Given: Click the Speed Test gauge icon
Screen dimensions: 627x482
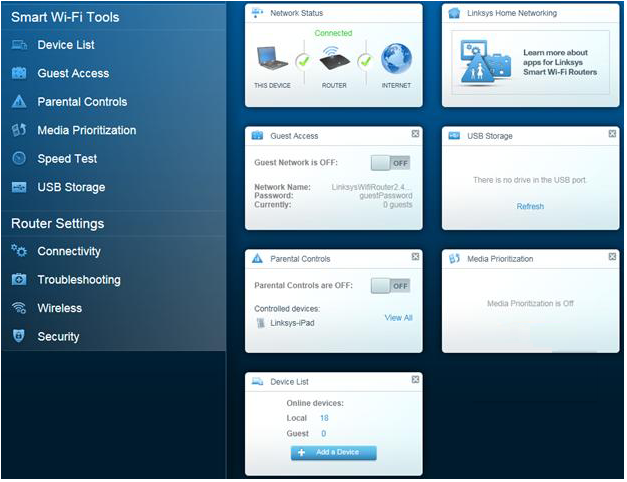Looking at the screenshot, I should pos(19,158).
